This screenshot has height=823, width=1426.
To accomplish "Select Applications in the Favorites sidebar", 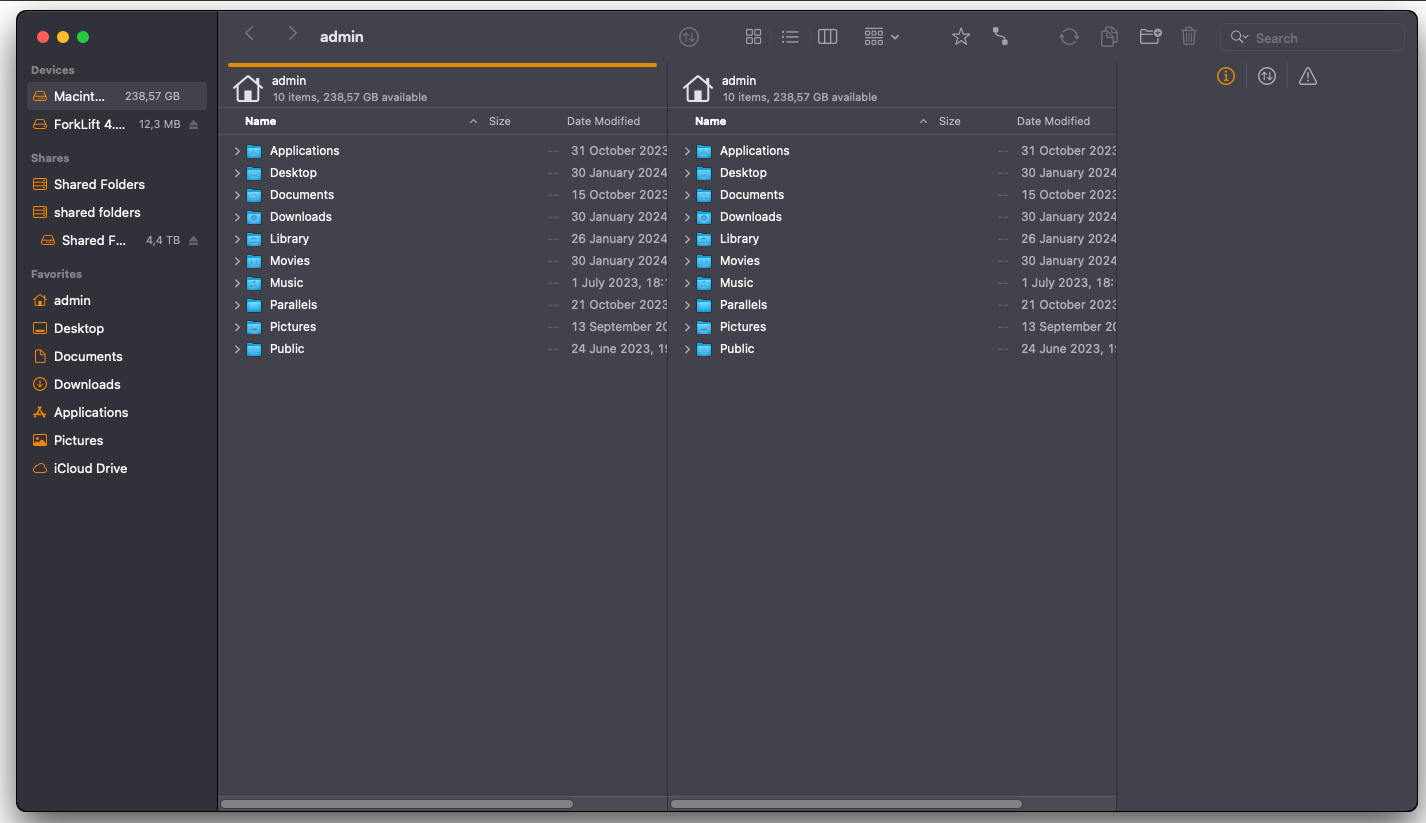I will [x=91, y=412].
